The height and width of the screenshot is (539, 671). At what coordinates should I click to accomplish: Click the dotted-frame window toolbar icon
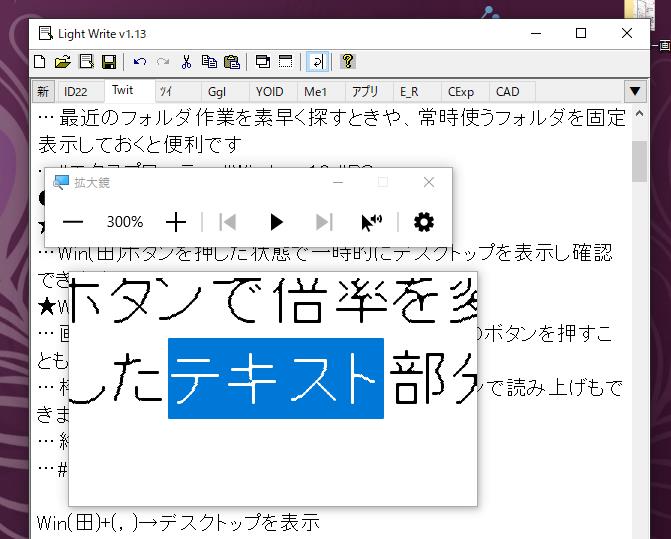tap(285, 62)
